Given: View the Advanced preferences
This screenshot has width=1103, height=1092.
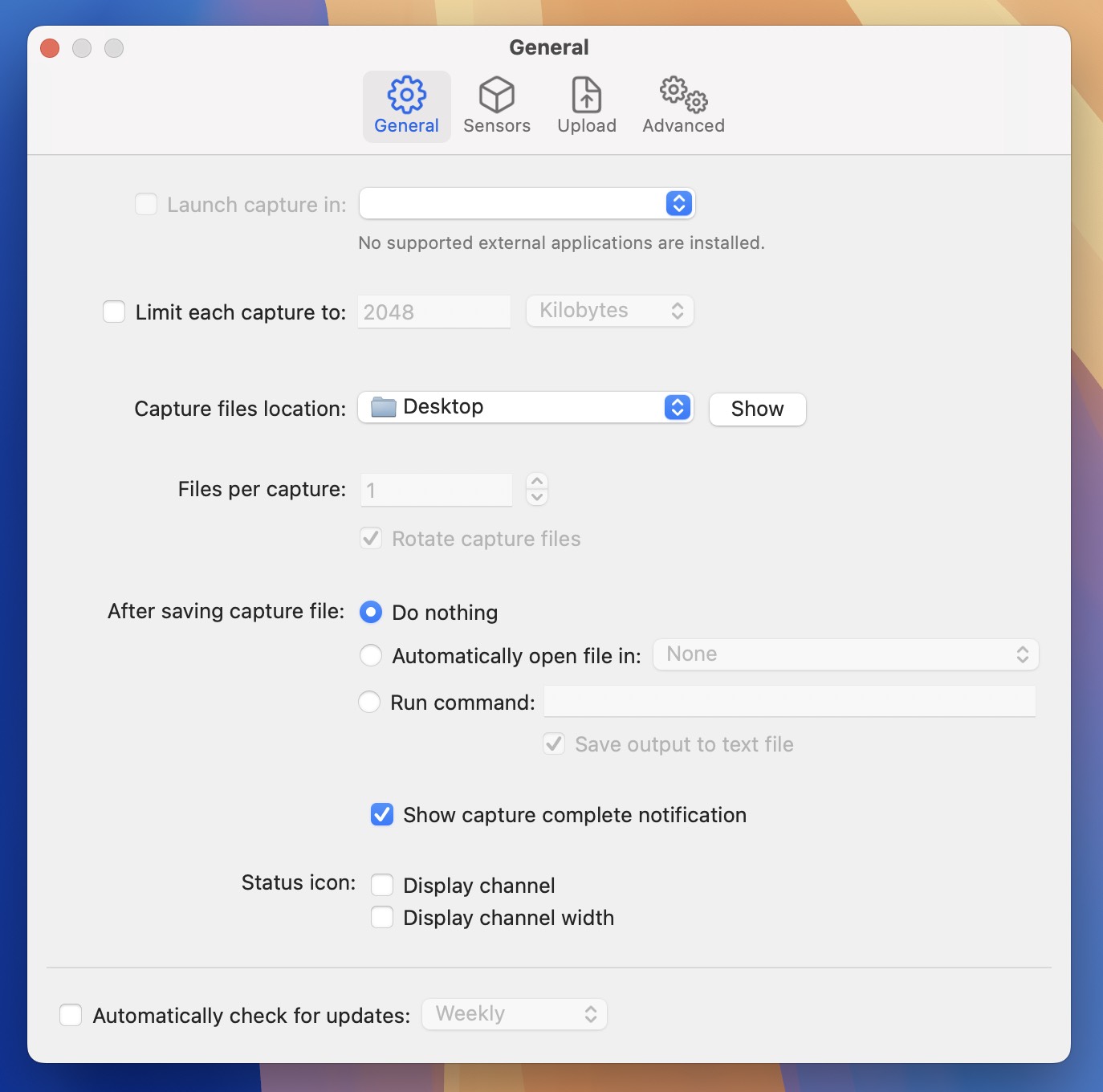Looking at the screenshot, I should (x=682, y=104).
